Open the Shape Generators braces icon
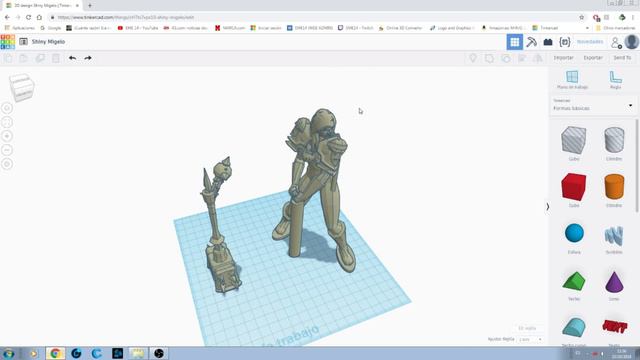The width and height of the screenshot is (640, 360). (x=565, y=42)
